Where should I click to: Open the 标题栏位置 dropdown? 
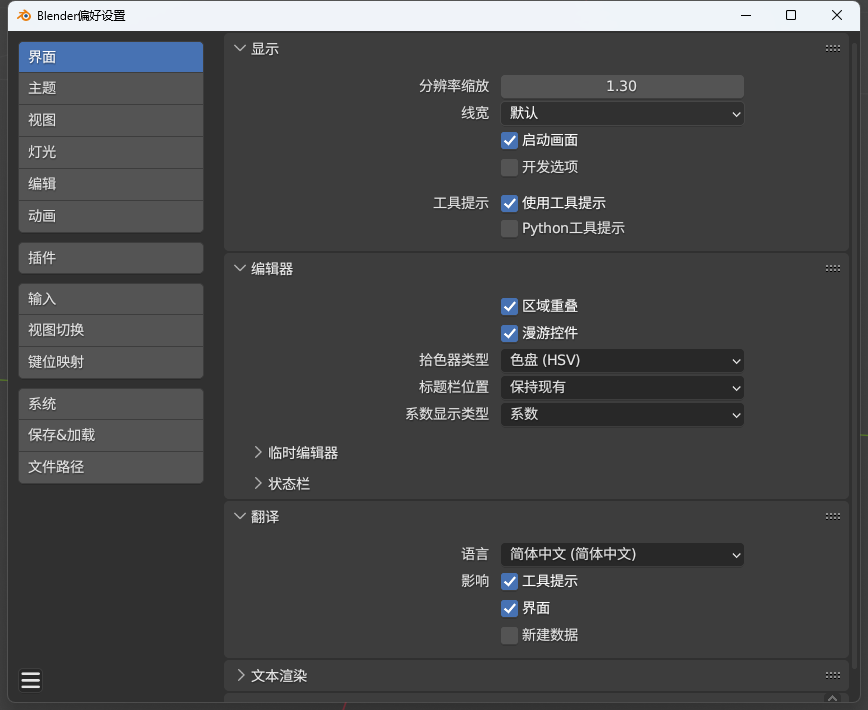[x=622, y=387]
